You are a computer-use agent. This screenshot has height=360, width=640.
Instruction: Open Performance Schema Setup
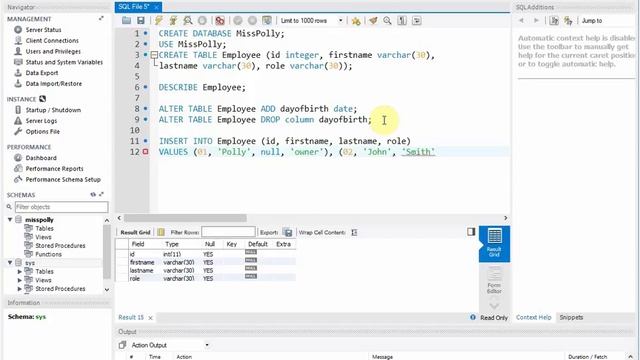pyautogui.click(x=63, y=180)
